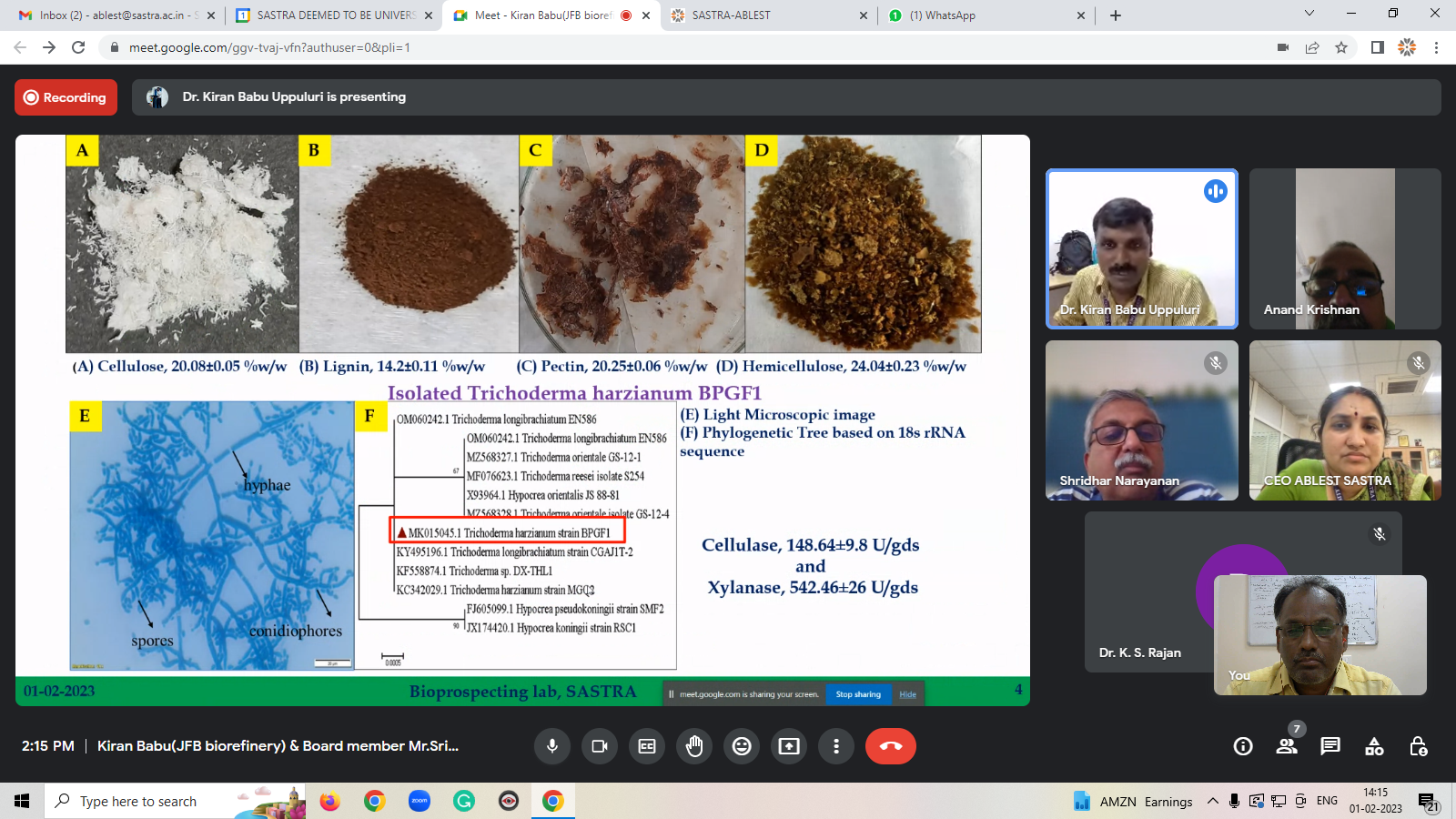Open the Activities panel icon
Image resolution: width=1456 pixels, height=819 pixels.
[x=1374, y=746]
